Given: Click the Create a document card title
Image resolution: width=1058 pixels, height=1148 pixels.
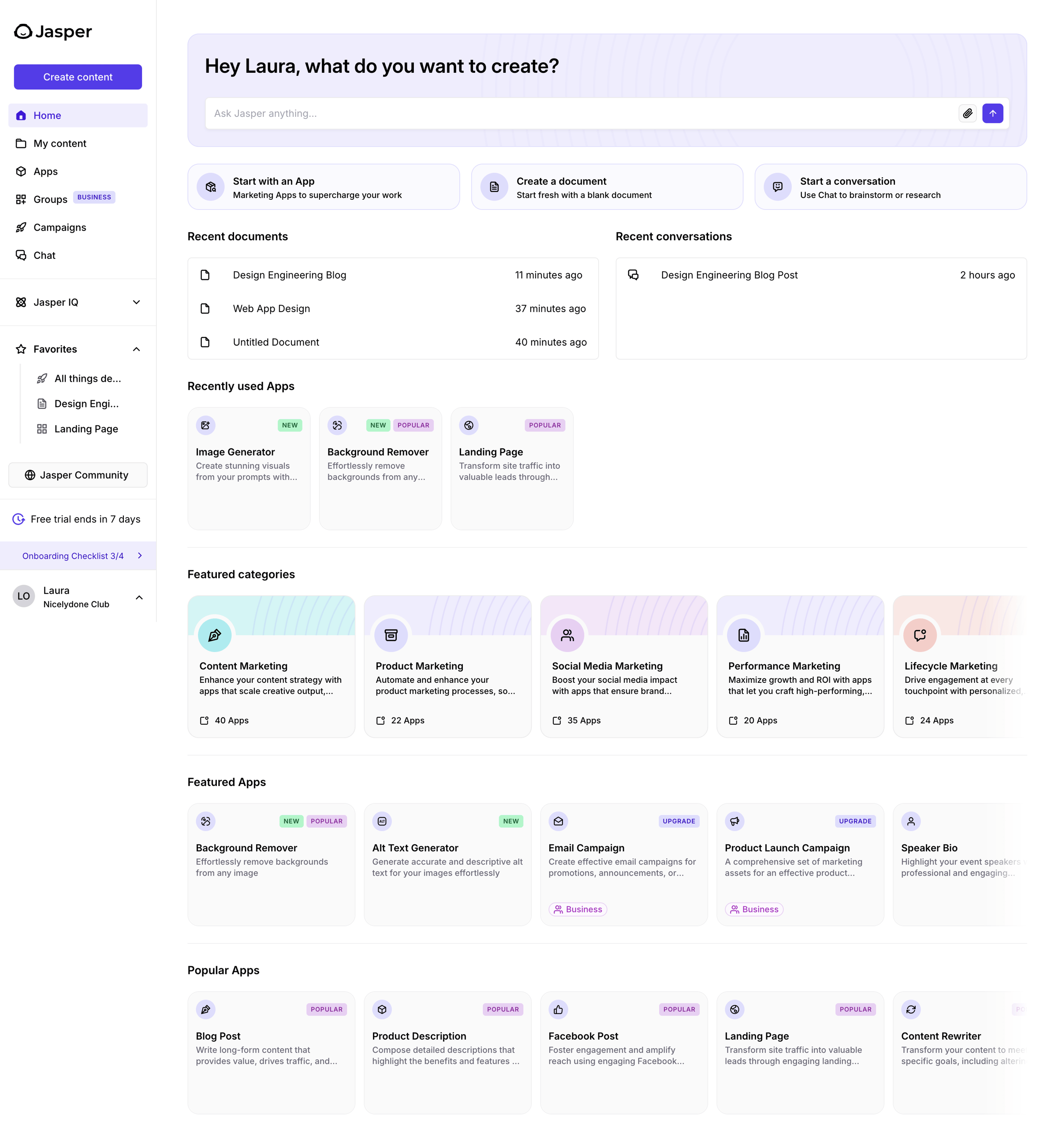Looking at the screenshot, I should coord(561,182).
